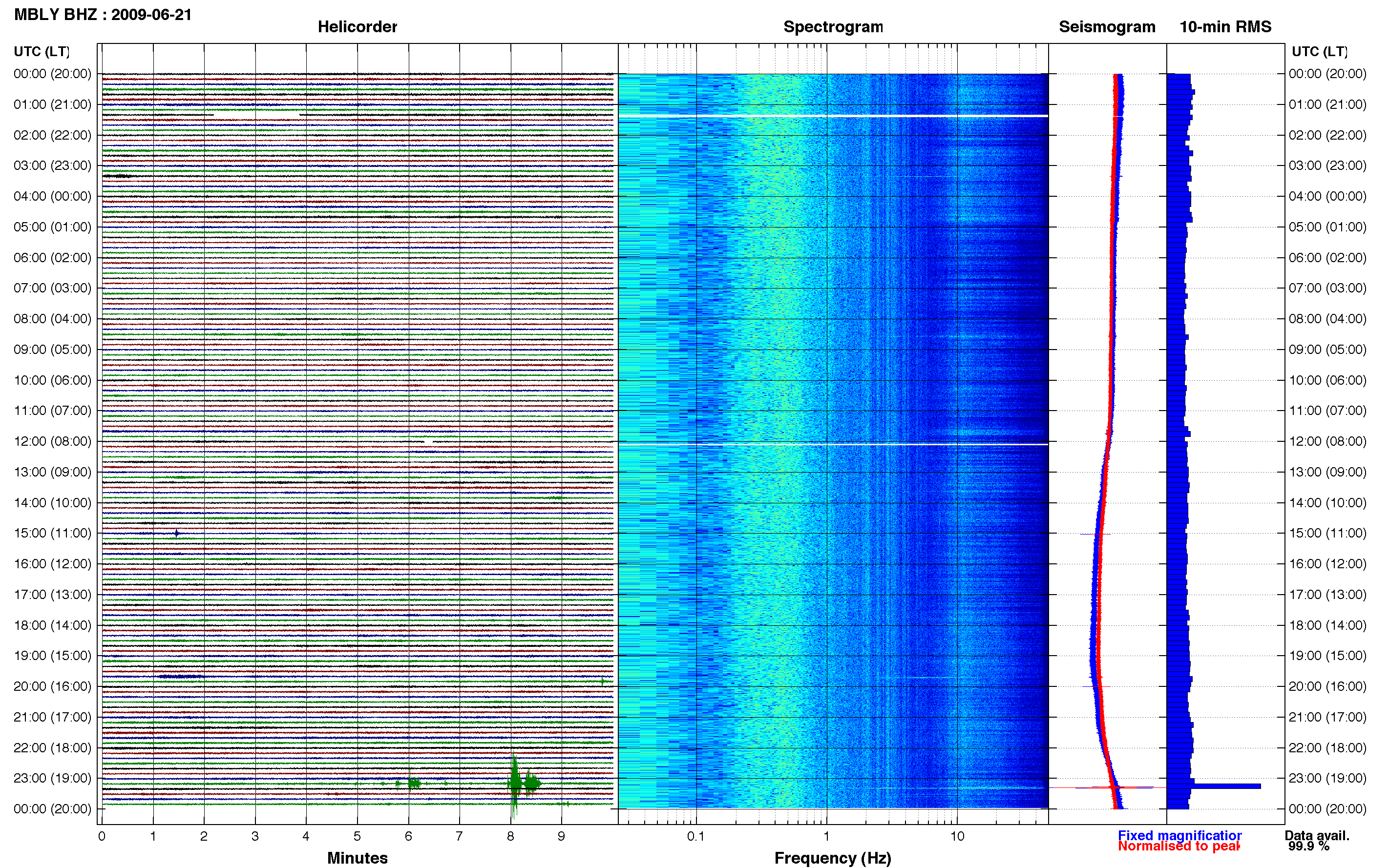Click left time label 15:00 (11:00)
Viewport: 1389px width, 868px height.
[52, 533]
